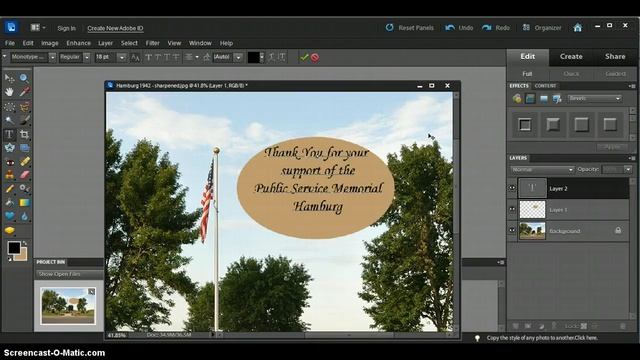The image size is (640, 360).
Task: Select the heart Custom Shape tool
Action: pos(9,216)
